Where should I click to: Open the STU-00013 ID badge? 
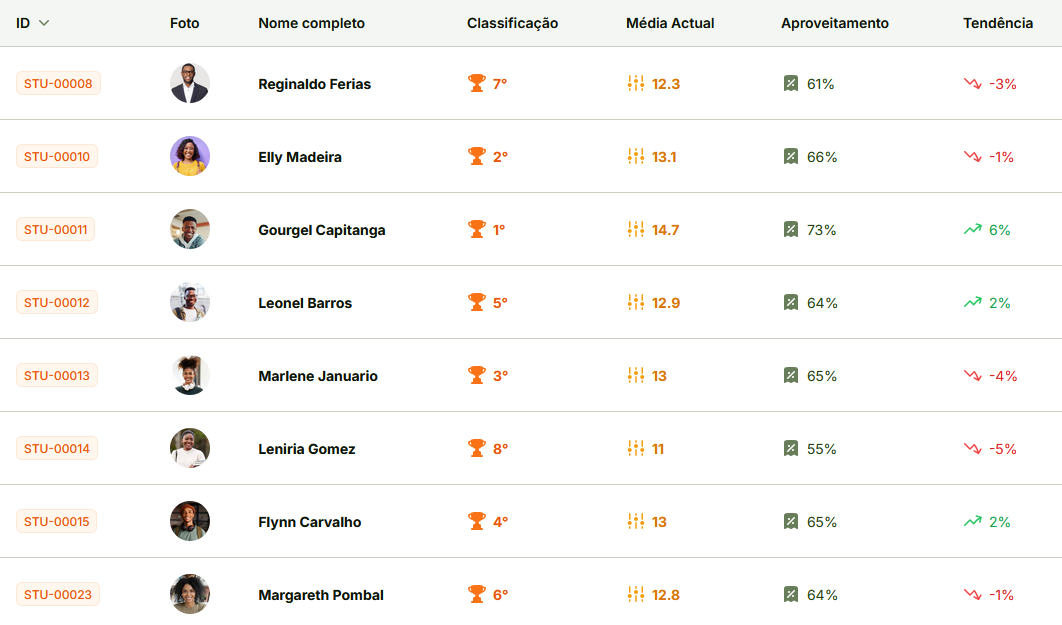tap(57, 375)
